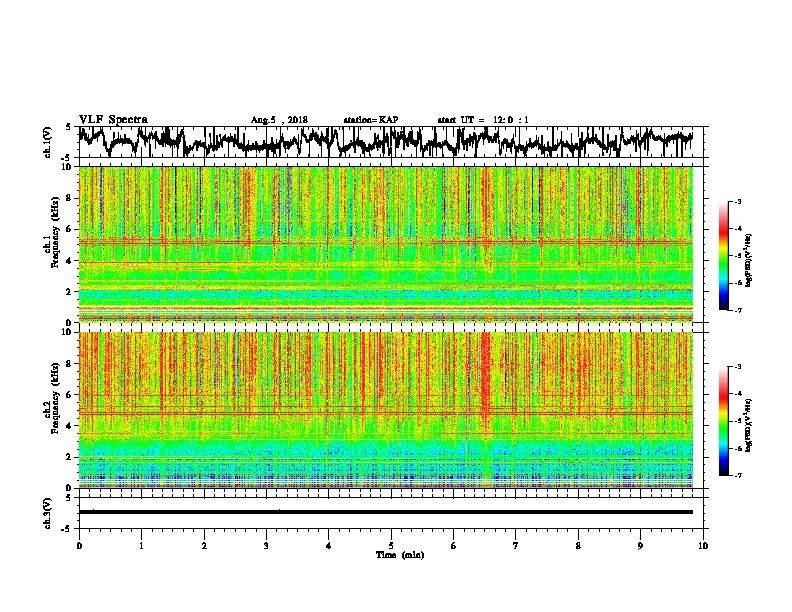Click time axis tick label "2"
The width and height of the screenshot is (792, 612).
tap(204, 546)
